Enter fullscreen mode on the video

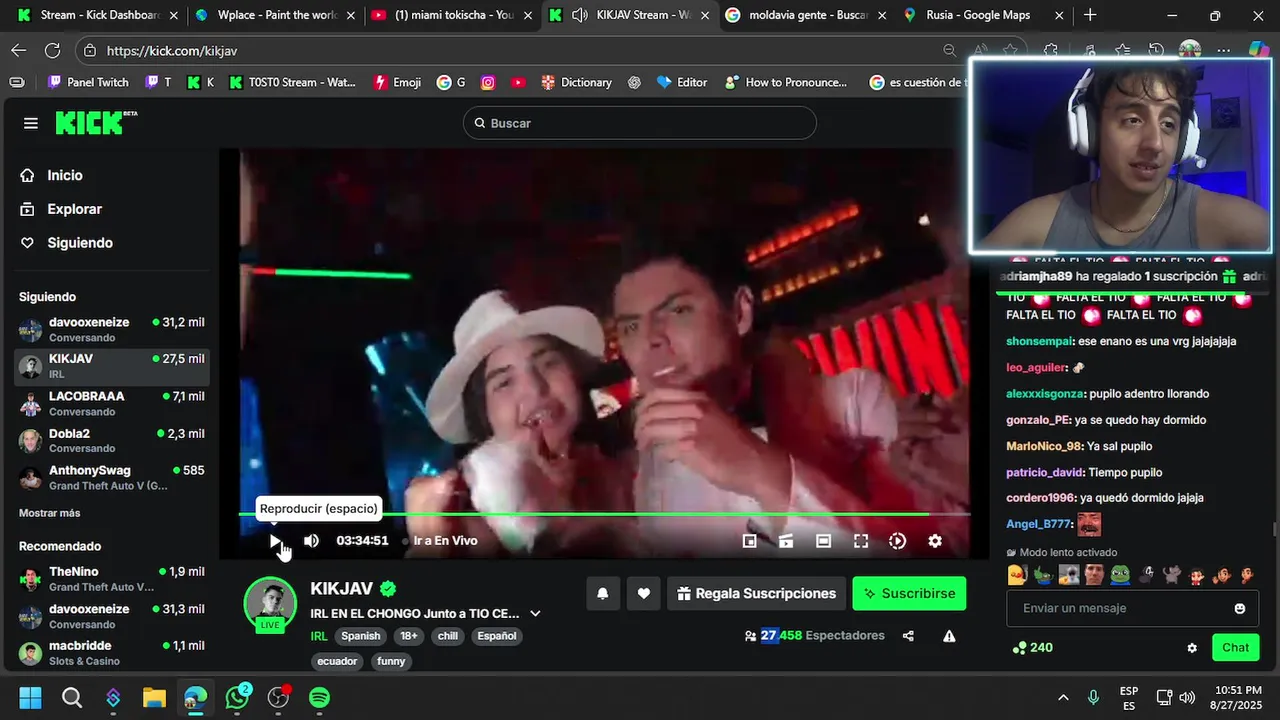tap(860, 541)
